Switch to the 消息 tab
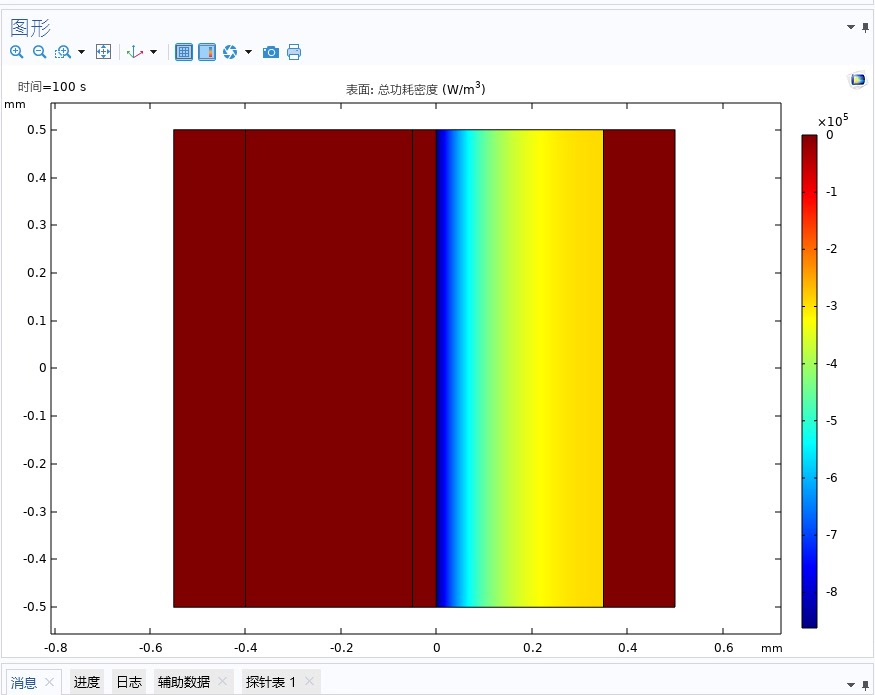Image resolution: width=875 pixels, height=695 pixels. [x=23, y=682]
